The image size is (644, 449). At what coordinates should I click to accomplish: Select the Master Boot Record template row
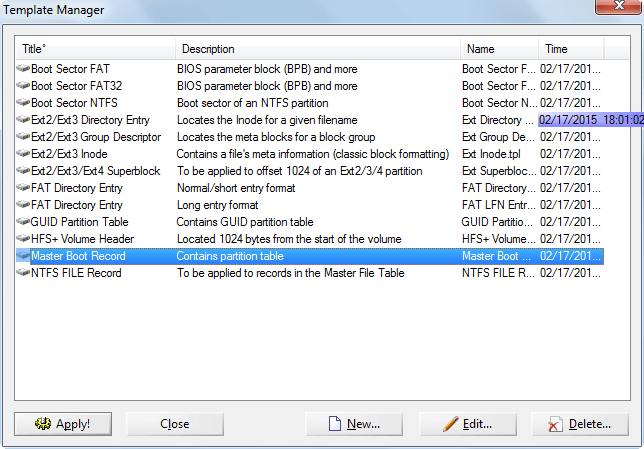tap(310, 256)
